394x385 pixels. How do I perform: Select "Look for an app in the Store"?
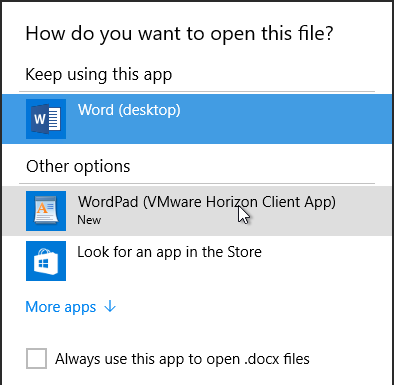(x=169, y=252)
